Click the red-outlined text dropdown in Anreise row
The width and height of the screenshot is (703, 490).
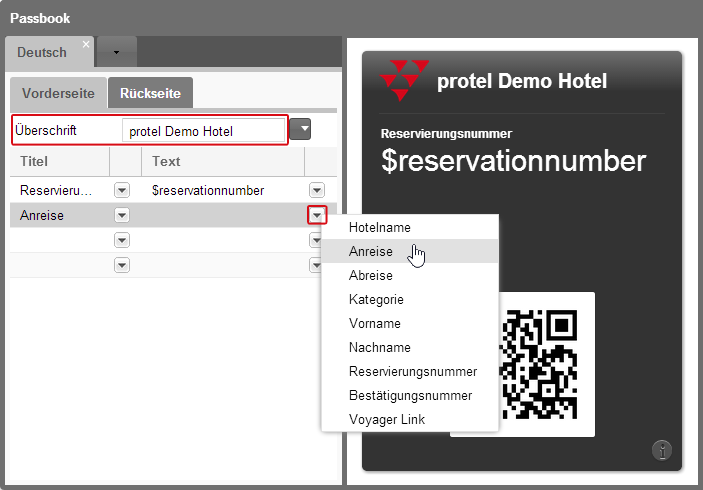[317, 215]
